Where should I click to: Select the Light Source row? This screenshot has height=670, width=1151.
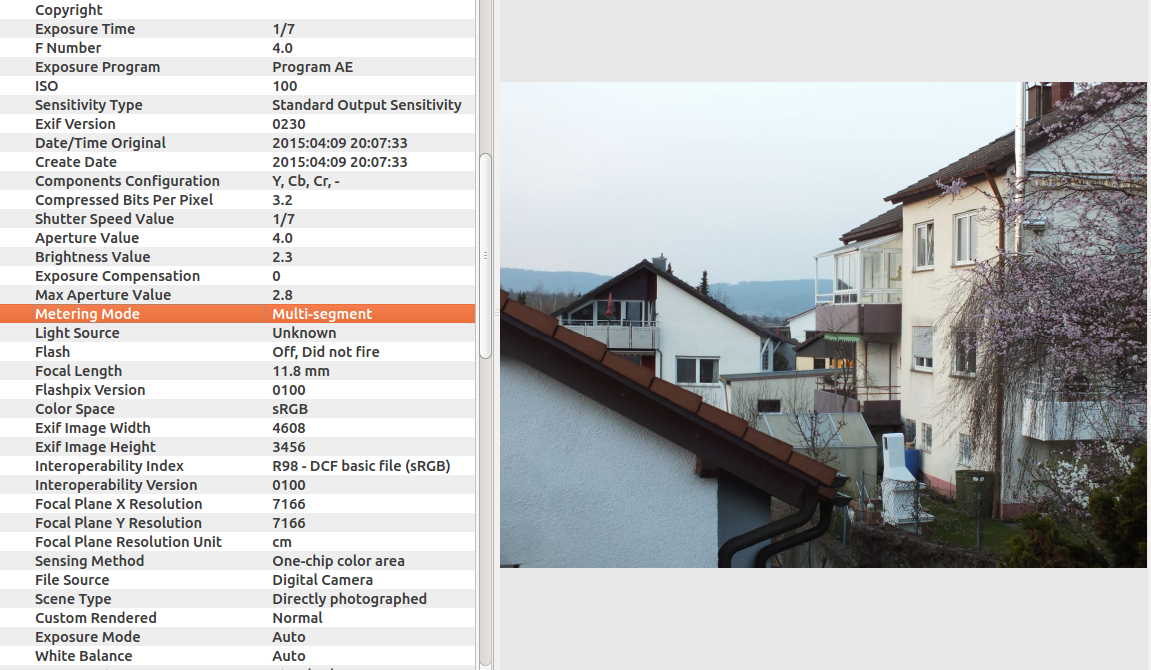pos(238,333)
